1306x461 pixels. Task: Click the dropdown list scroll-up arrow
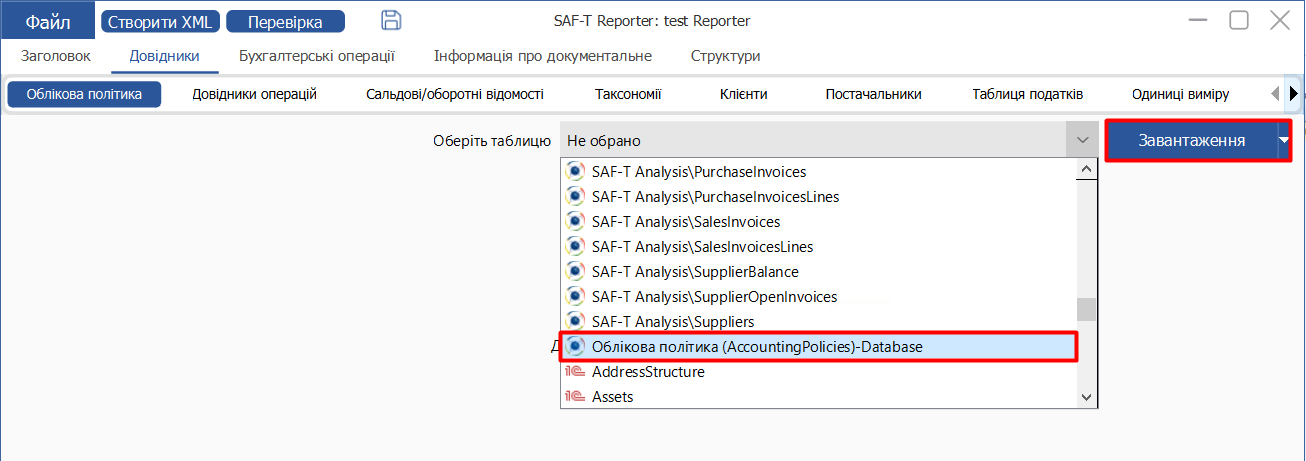click(x=1086, y=170)
